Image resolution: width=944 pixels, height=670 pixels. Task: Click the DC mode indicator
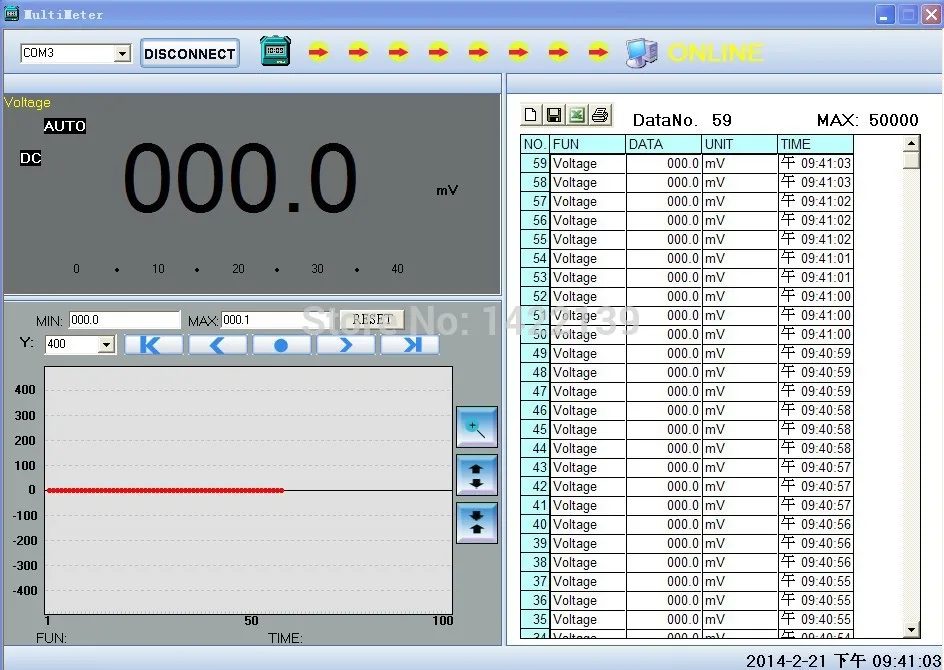coord(31,158)
